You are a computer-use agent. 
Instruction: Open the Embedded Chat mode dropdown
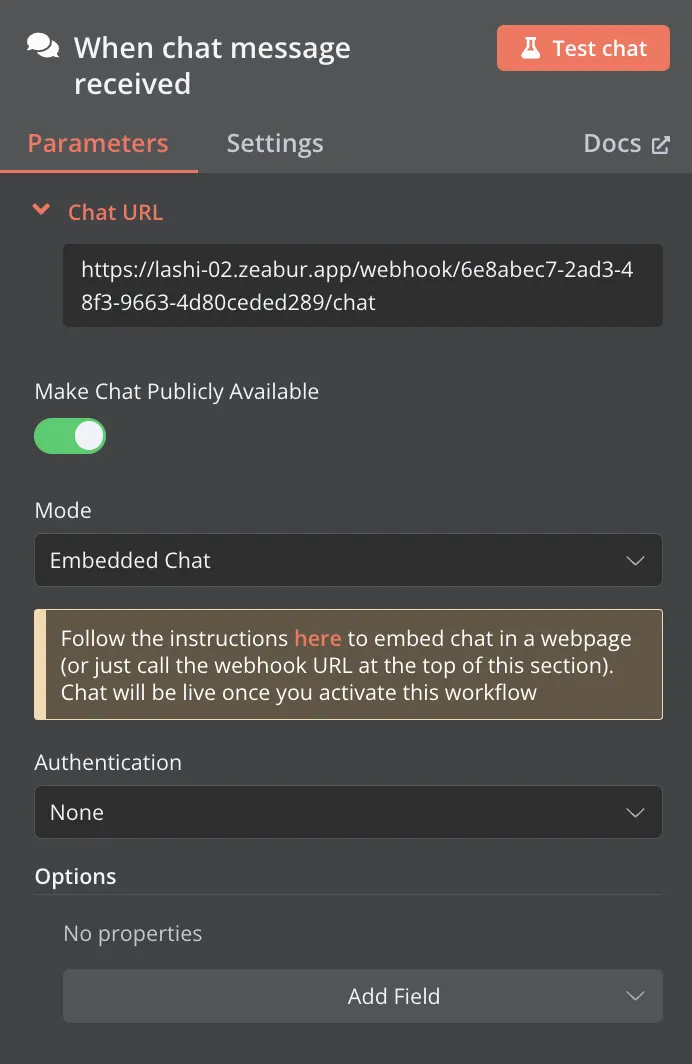click(348, 560)
